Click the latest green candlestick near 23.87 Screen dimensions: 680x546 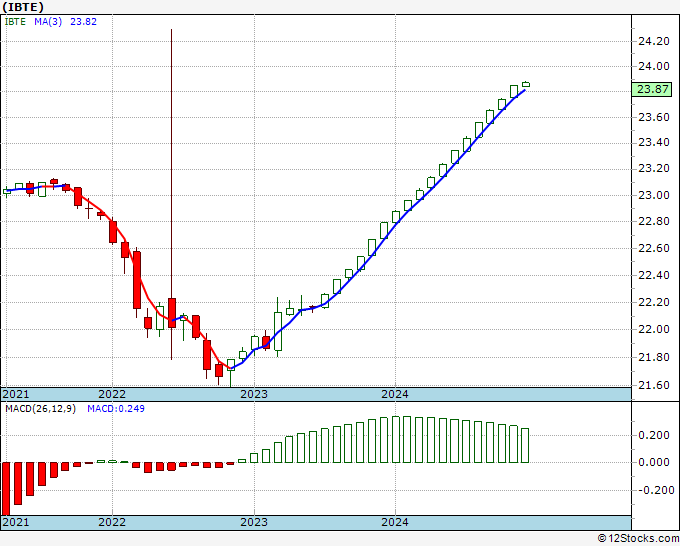tap(526, 84)
